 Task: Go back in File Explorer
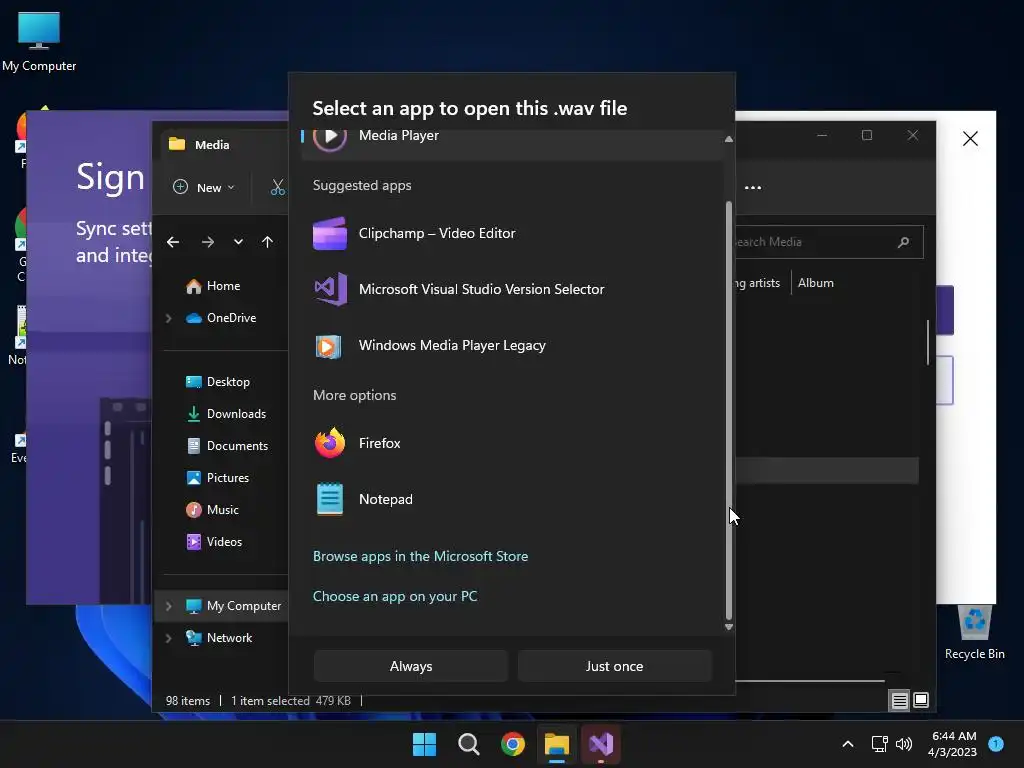[x=173, y=242]
